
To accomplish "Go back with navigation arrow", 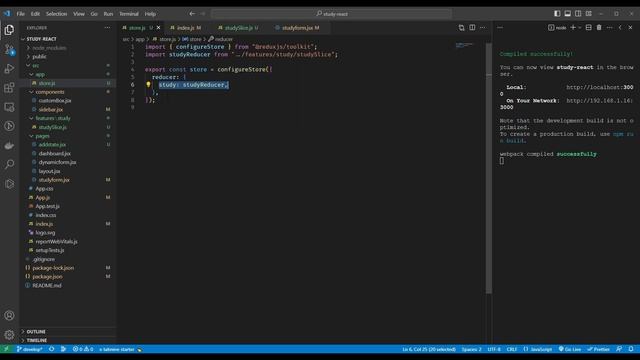I will pos(192,13).
